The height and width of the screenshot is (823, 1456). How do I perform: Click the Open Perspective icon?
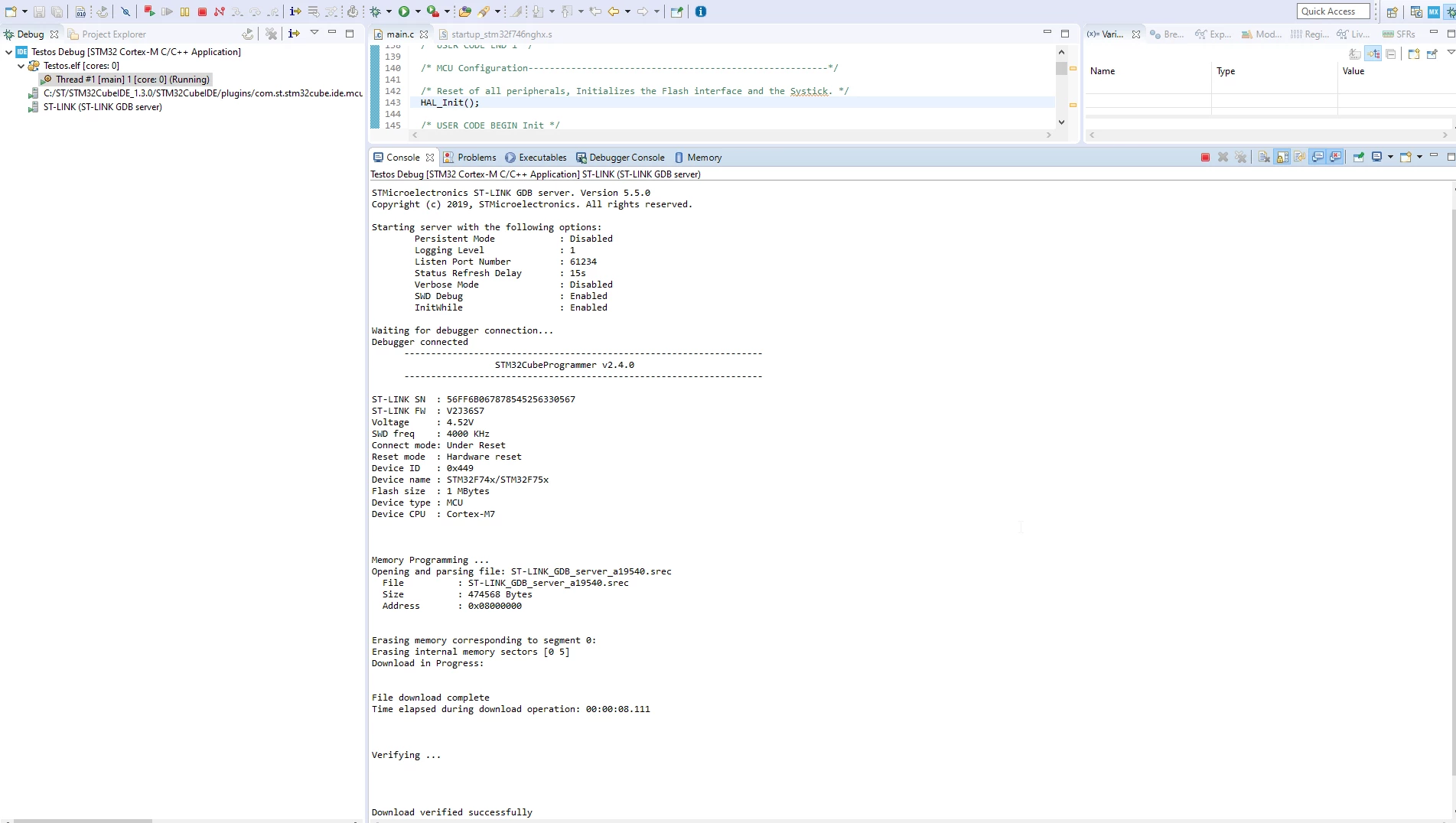(x=1392, y=11)
